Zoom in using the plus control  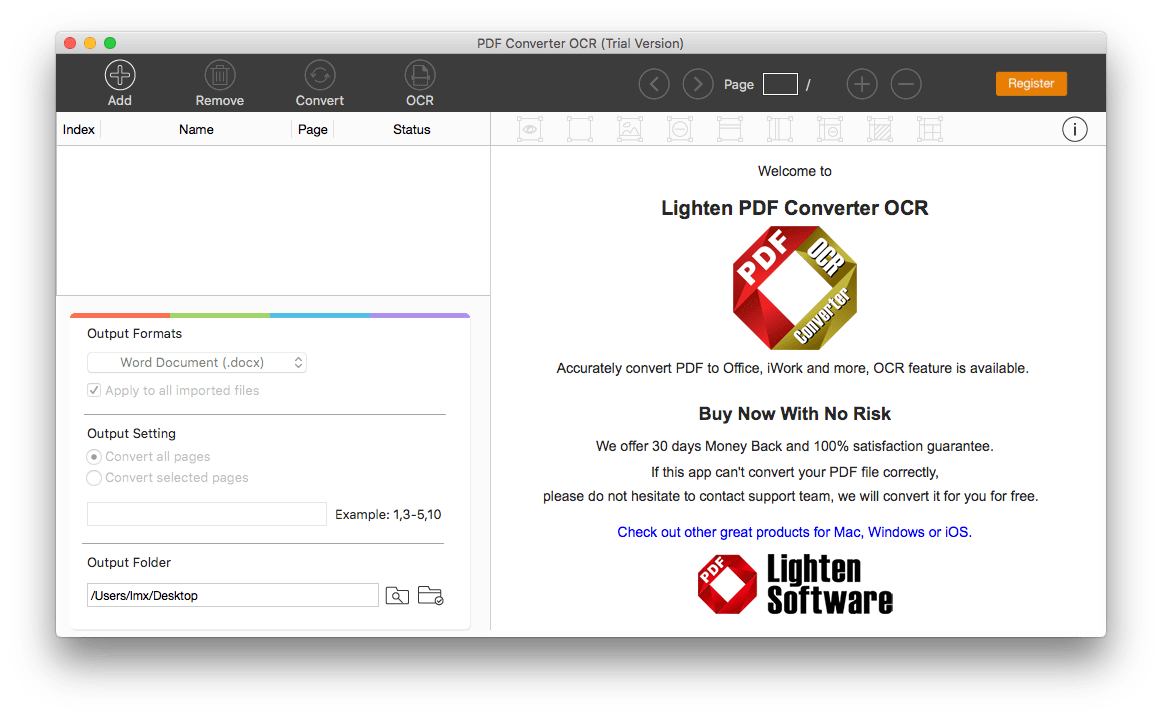(x=861, y=84)
